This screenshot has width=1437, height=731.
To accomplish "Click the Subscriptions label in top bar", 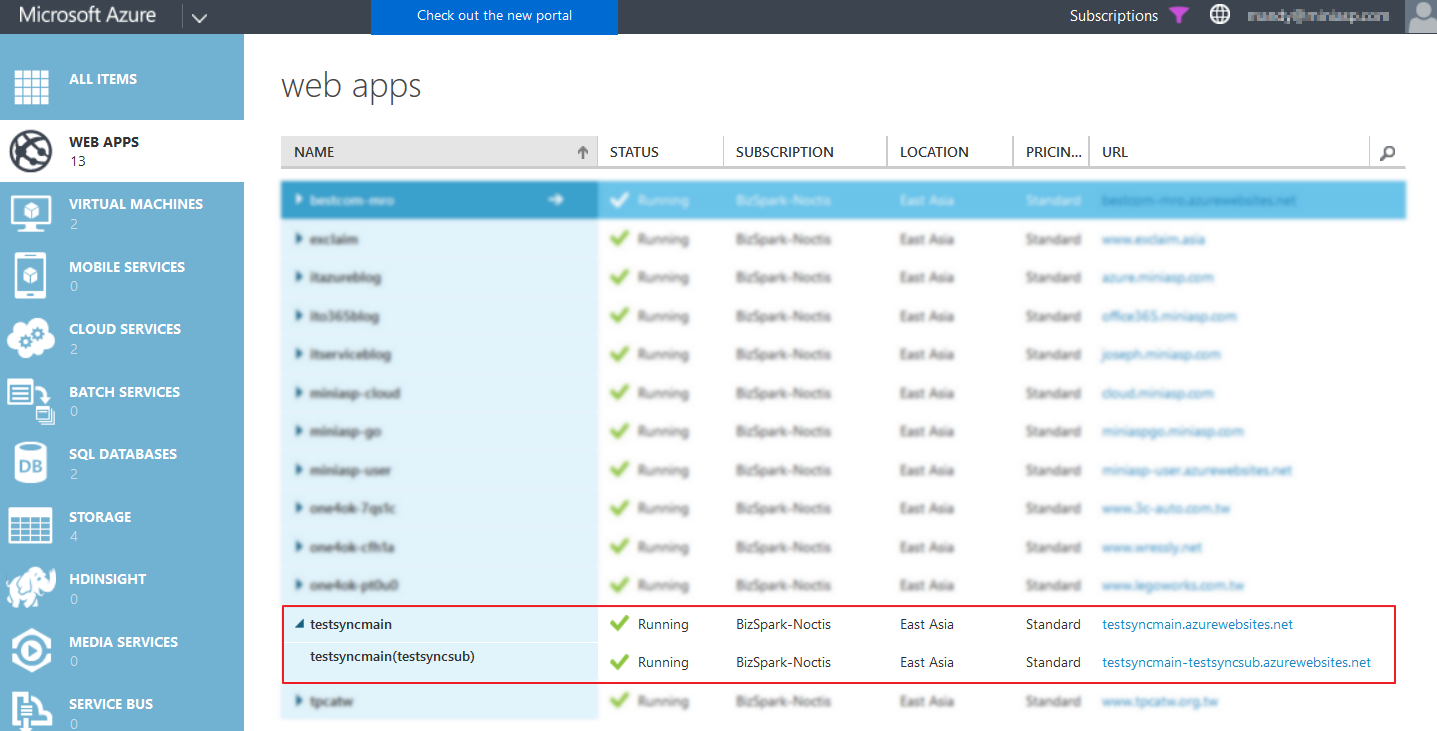I will click(1113, 16).
